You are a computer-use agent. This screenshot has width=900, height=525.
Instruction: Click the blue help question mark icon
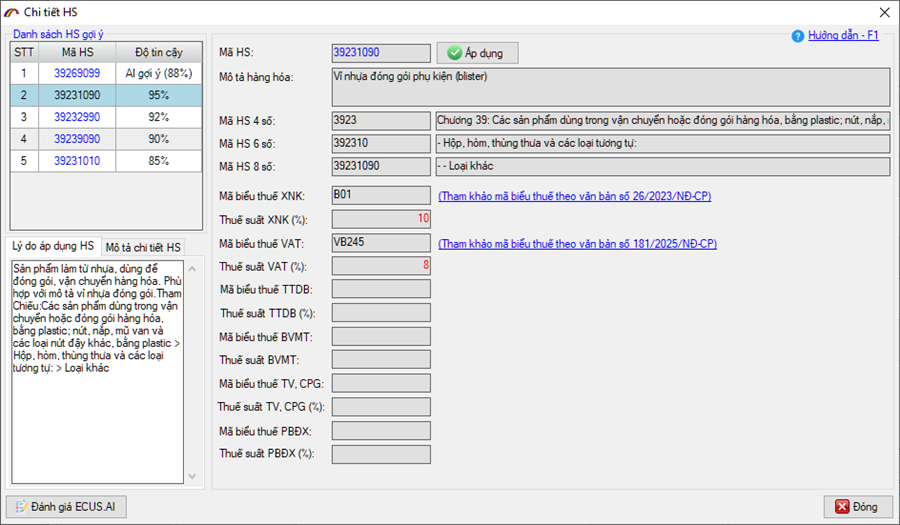click(x=797, y=36)
